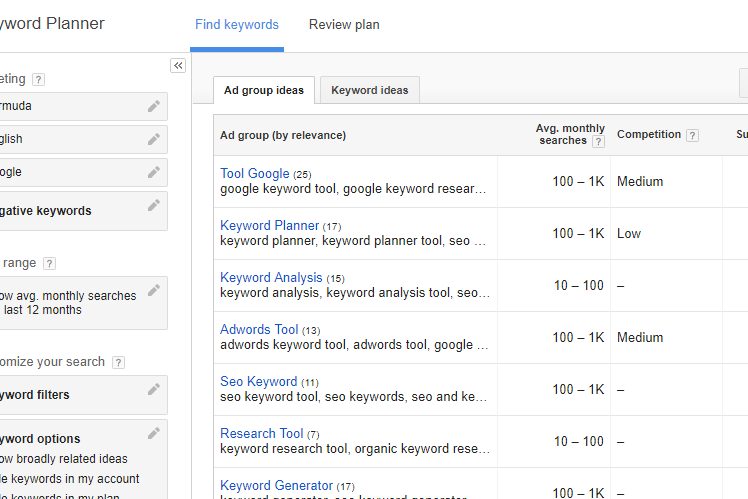Open help icon for Competition column
The image size is (748, 499).
pos(692,135)
